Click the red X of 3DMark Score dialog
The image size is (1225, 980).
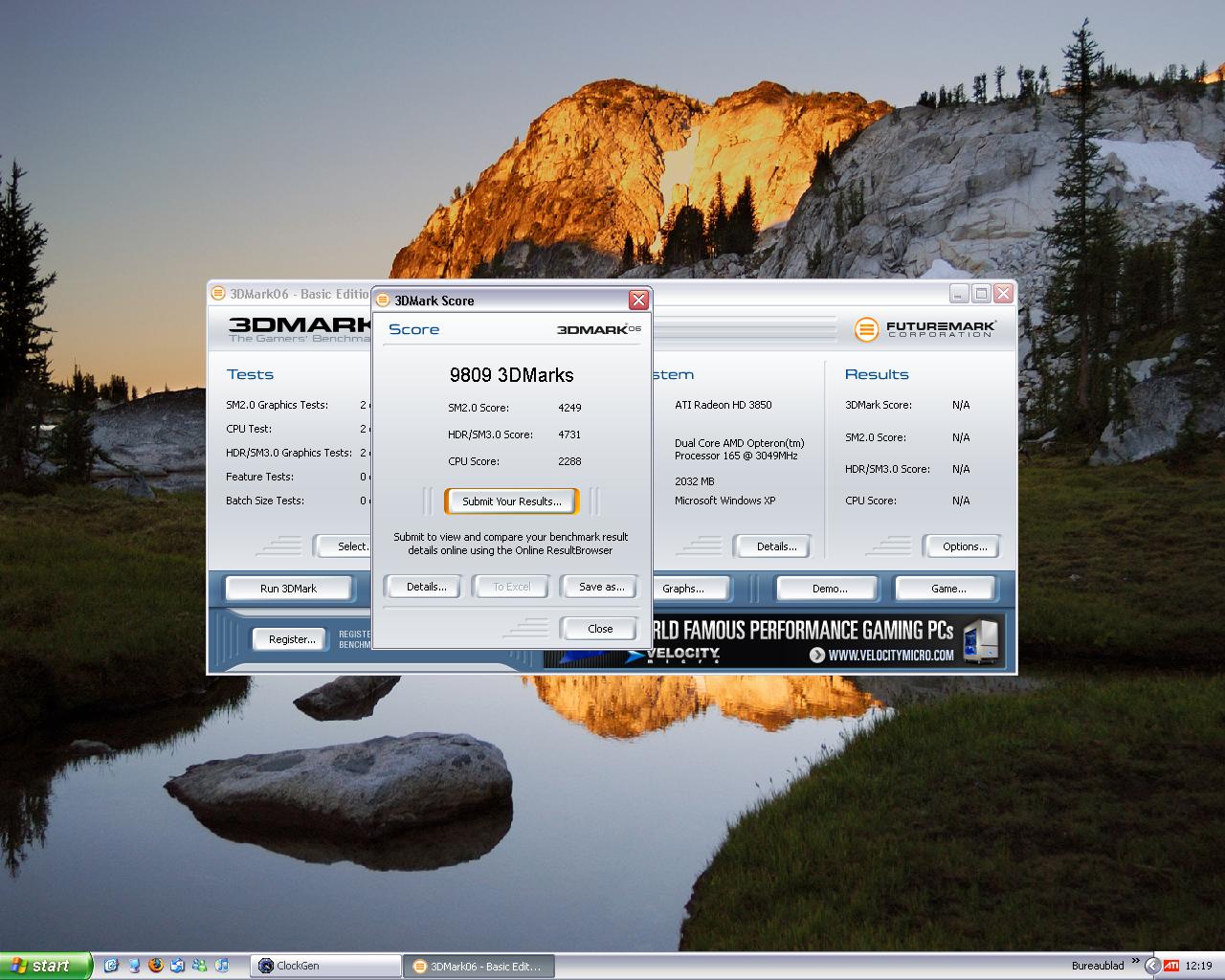pyautogui.click(x=638, y=301)
